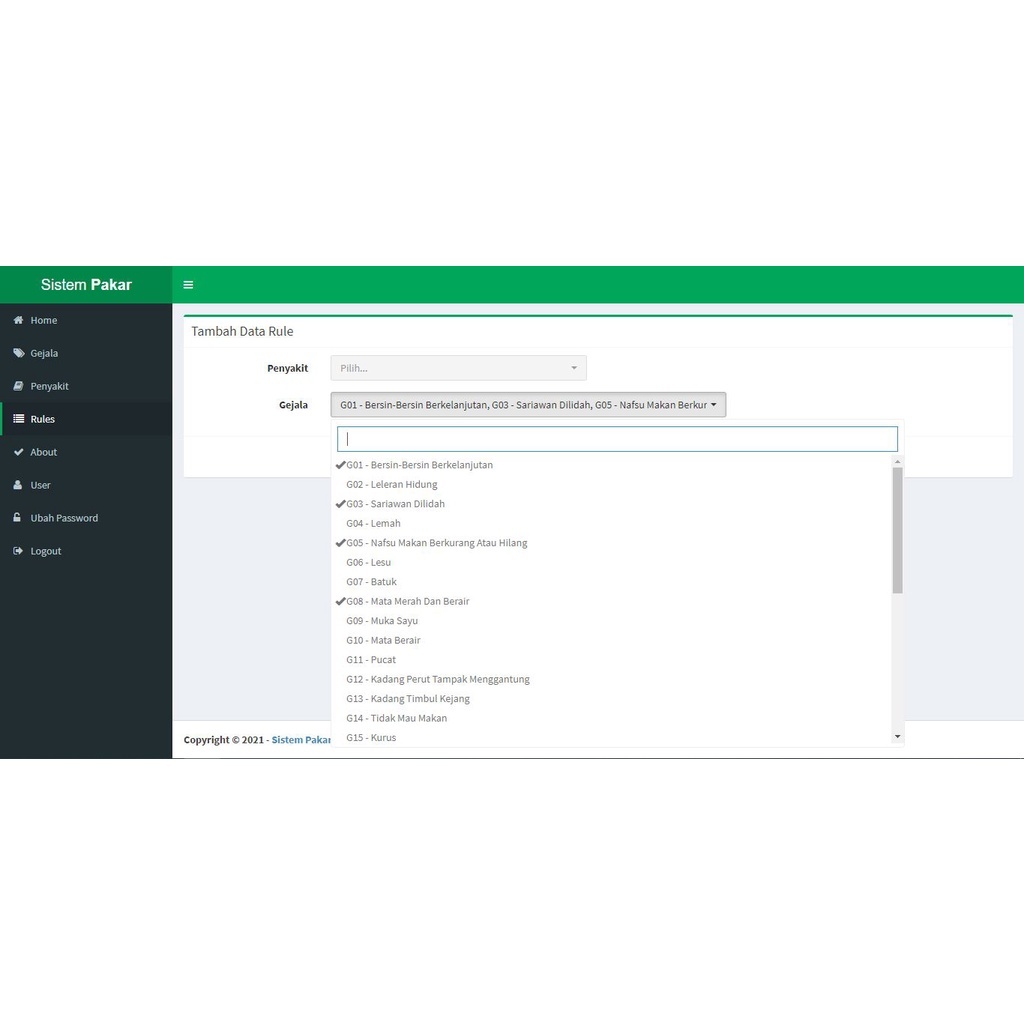This screenshot has width=1024, height=1024.
Task: Click the Gejala field label
Action: coord(293,405)
